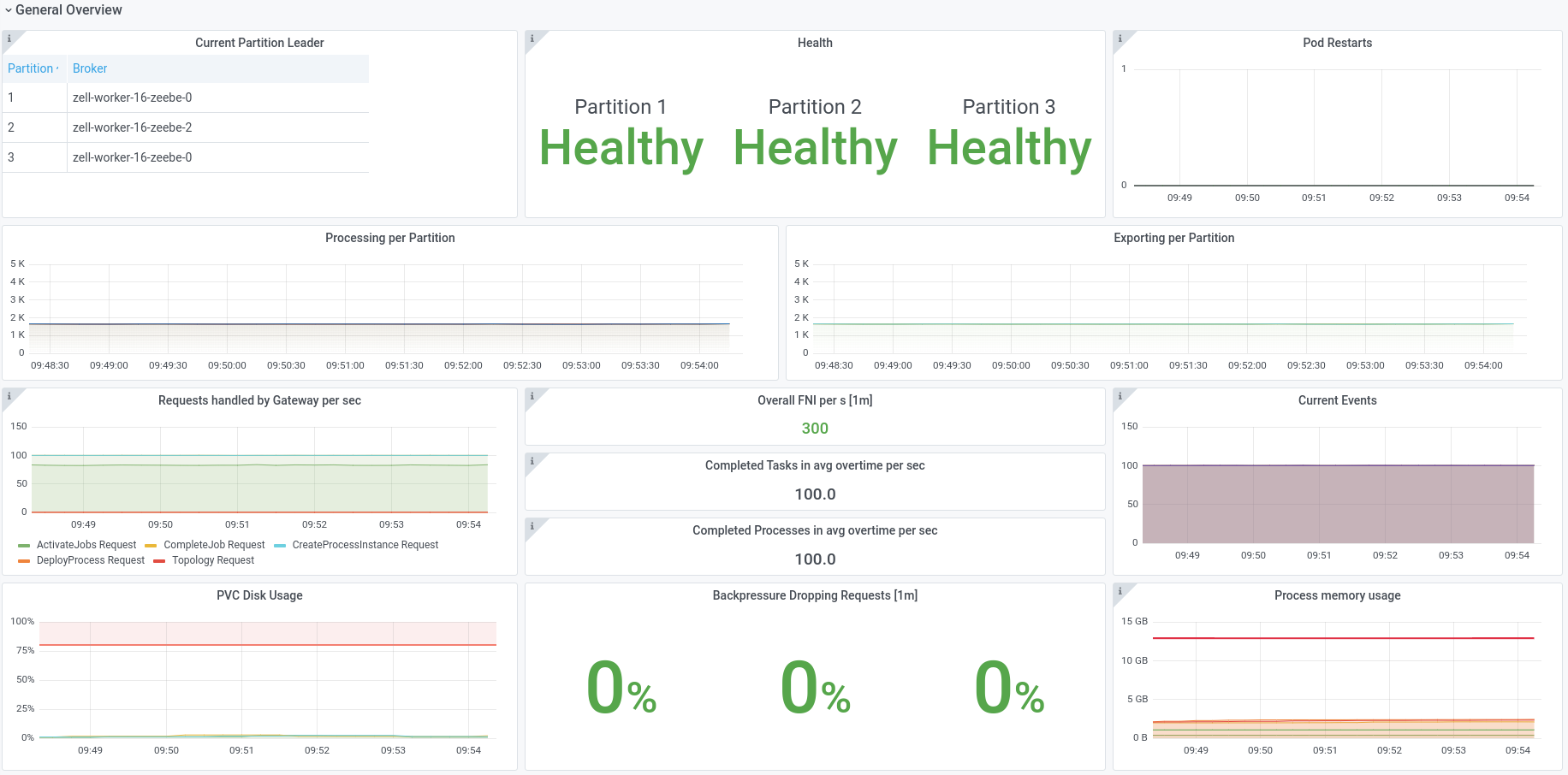Toggle ActivateJobs Request series in legend
Image resolution: width=1568 pixels, height=775 pixels.
click(86, 545)
